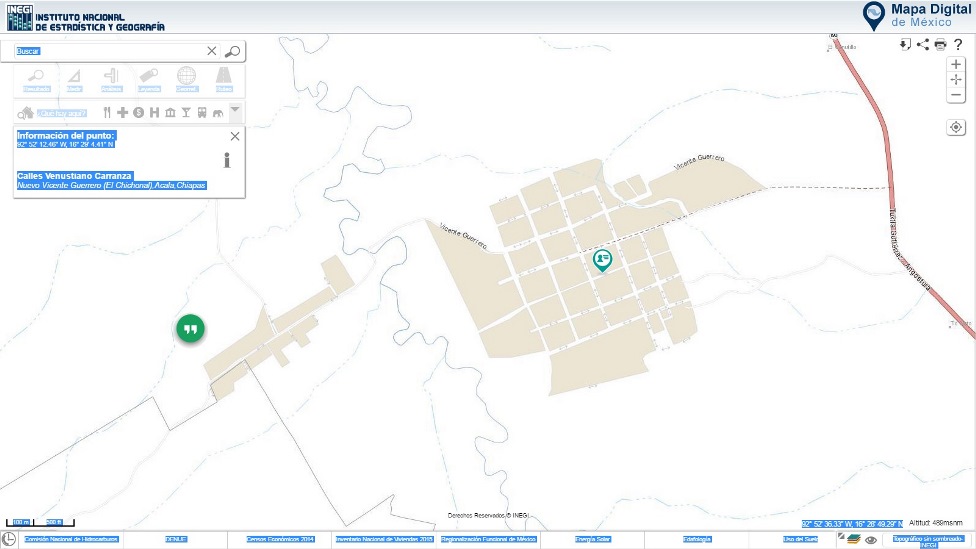The image size is (976, 549).
Task: Select the DENUE tab in the bottom bar
Action: tap(176, 539)
